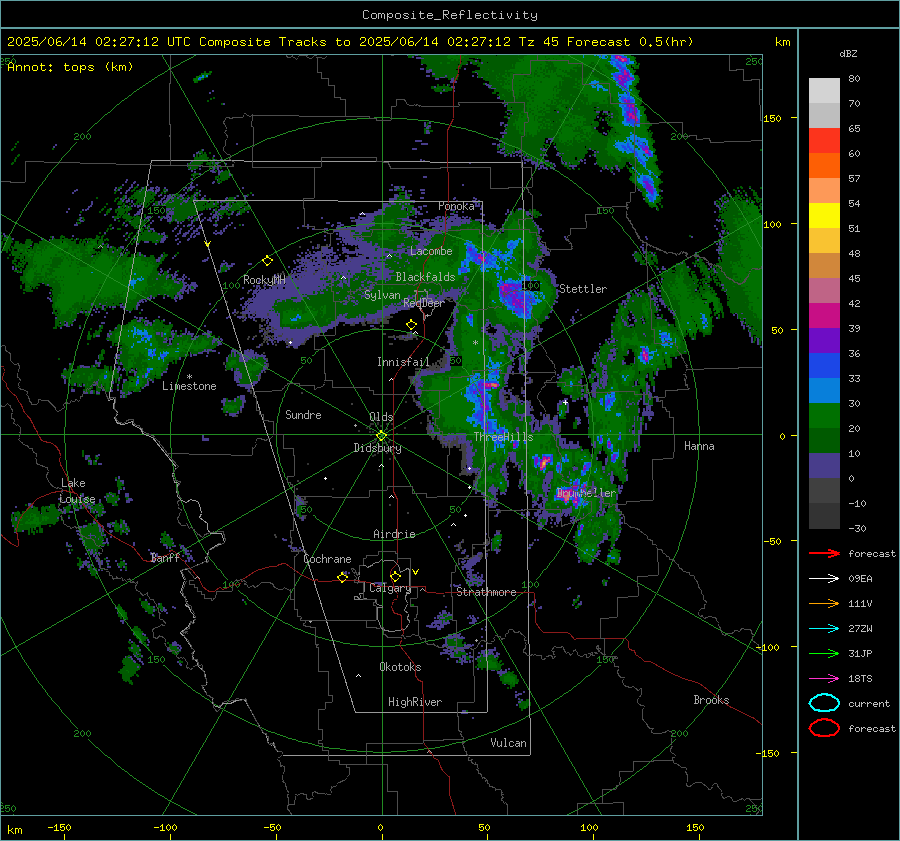The height and width of the screenshot is (841, 900).
Task: Click the yellow diamond marker near RedDeer
Action: tap(411, 325)
